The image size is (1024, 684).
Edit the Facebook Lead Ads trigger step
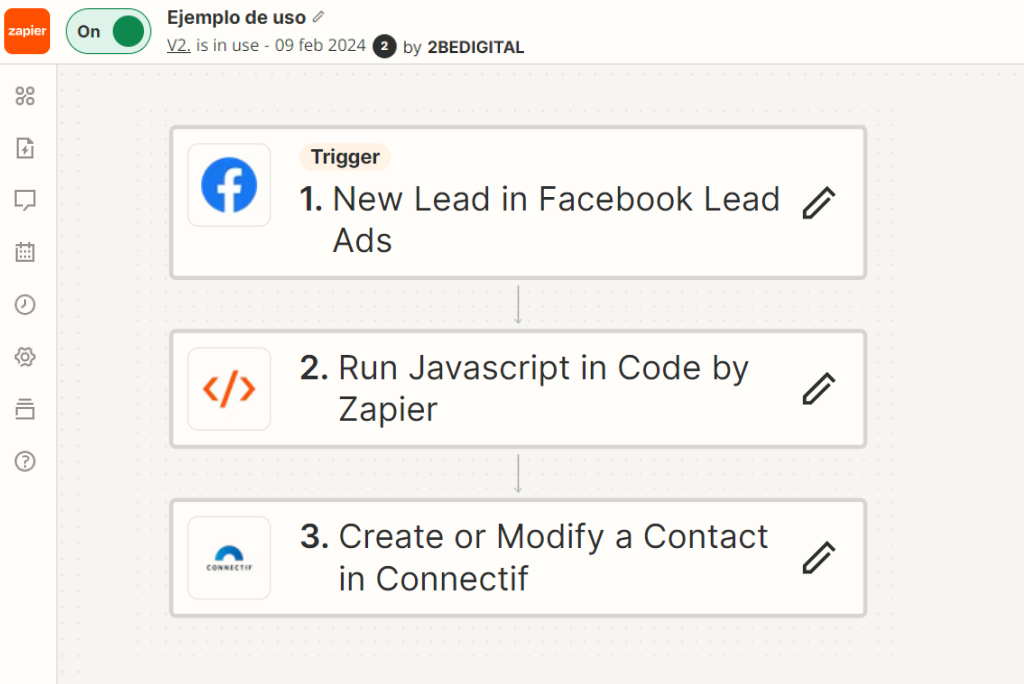[818, 203]
